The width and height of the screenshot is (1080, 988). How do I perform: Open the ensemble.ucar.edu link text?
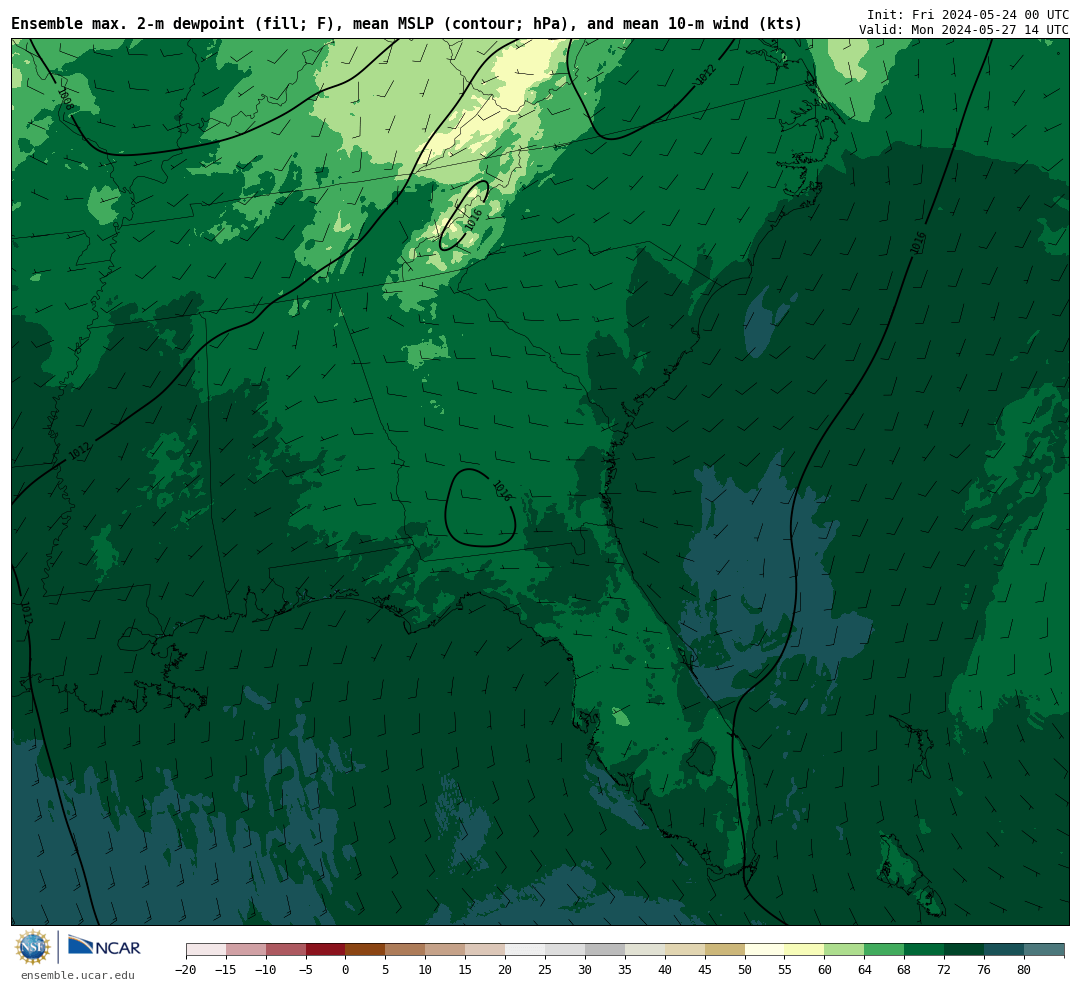click(78, 975)
